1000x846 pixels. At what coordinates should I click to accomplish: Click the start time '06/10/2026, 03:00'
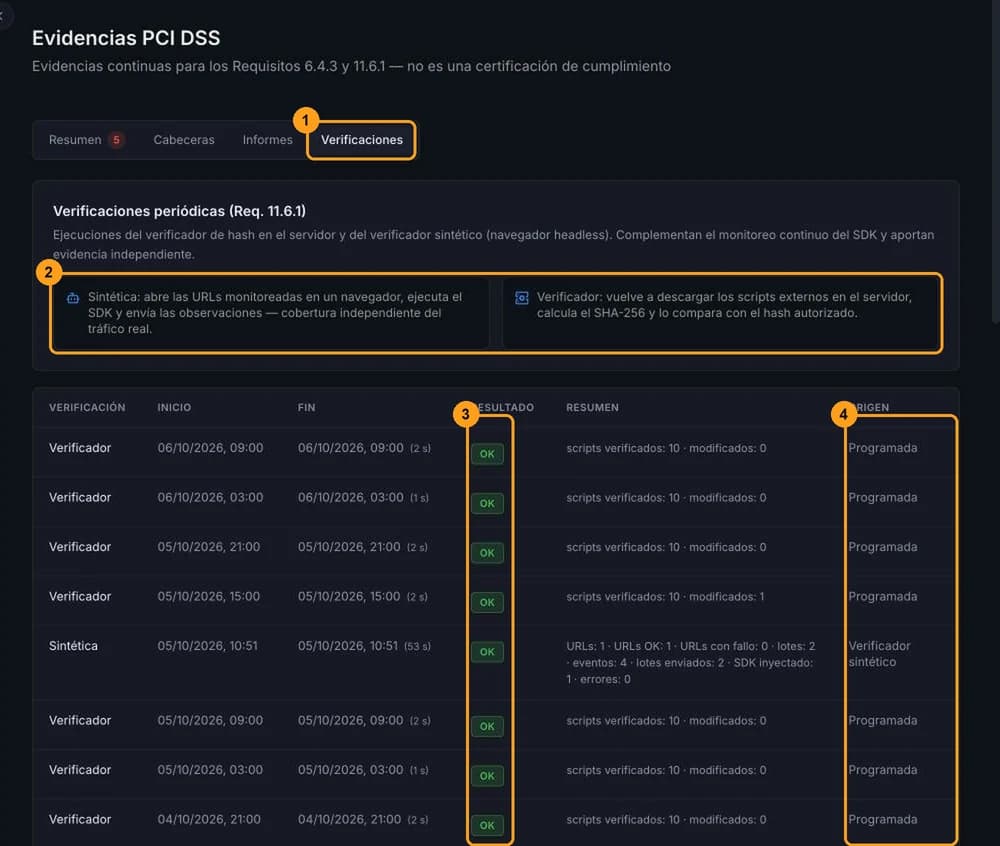(210, 497)
